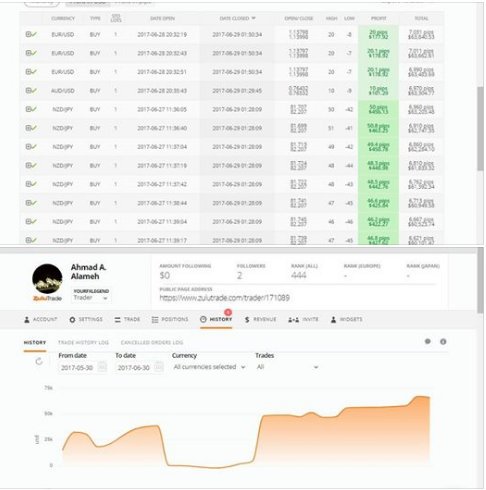Image resolution: width=486 pixels, height=490 pixels.
Task: Click the Total column header
Action: coord(421,18)
